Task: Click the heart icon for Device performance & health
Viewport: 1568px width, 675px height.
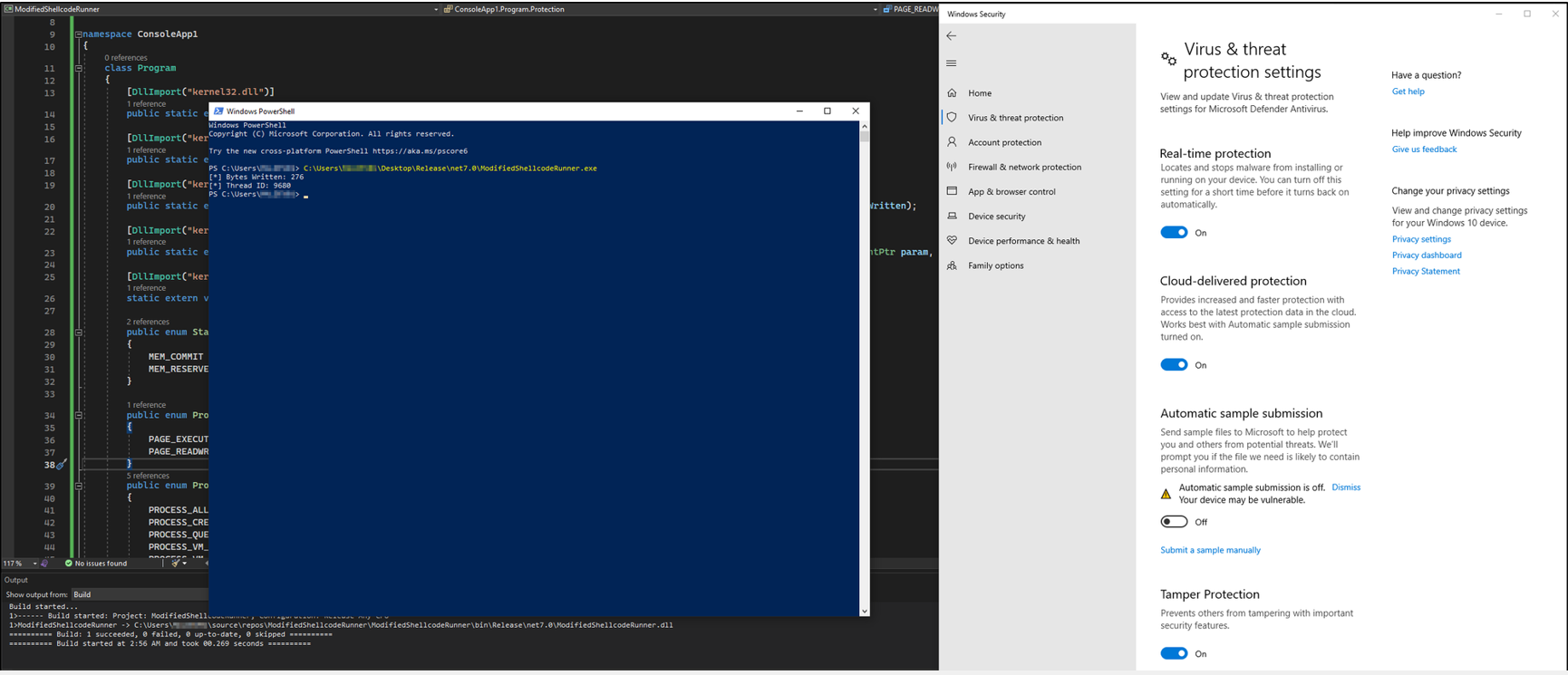Action: click(x=952, y=240)
